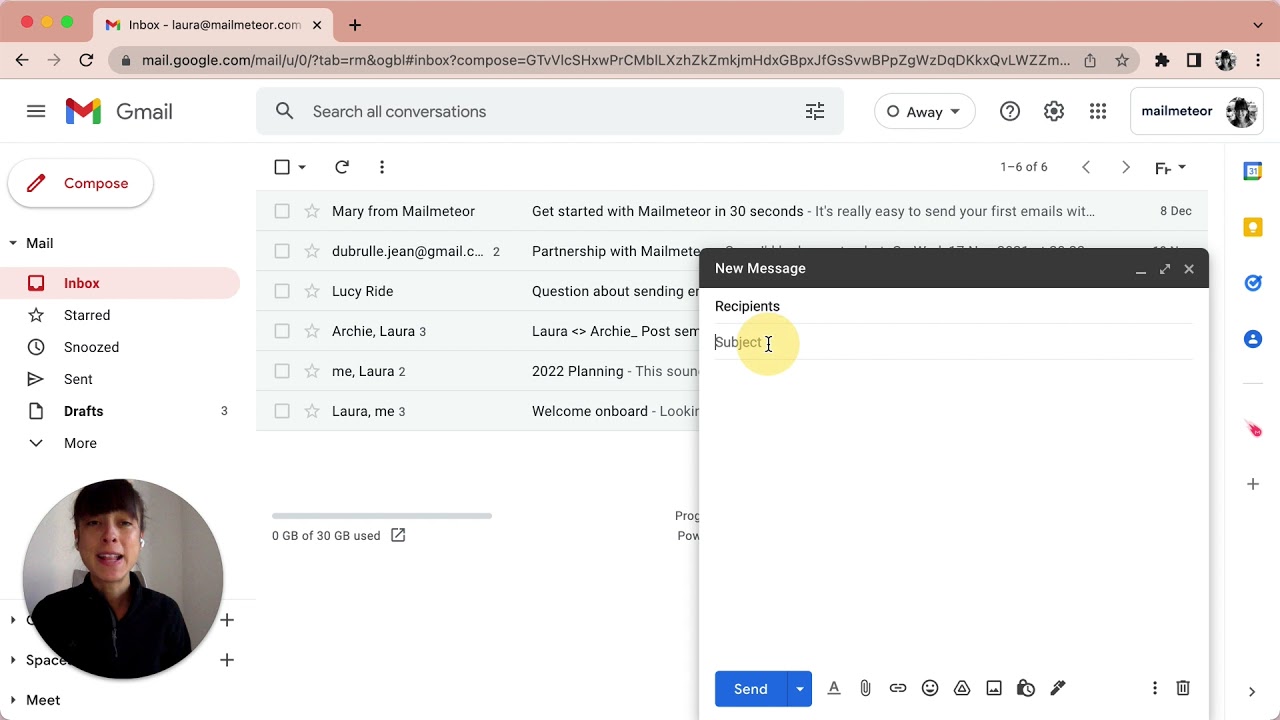Open the mailmeteor account profile
This screenshot has height=720, width=1280.
[x=1198, y=111]
